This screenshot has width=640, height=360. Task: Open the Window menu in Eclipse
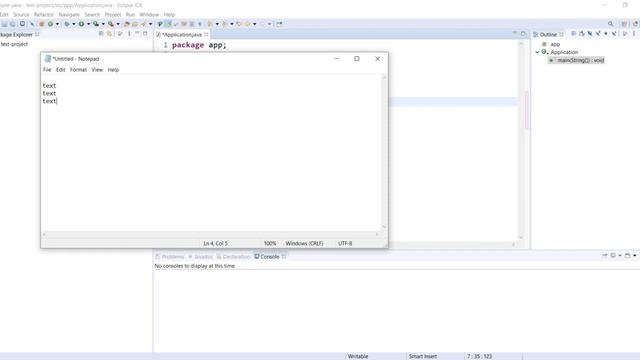point(149,15)
